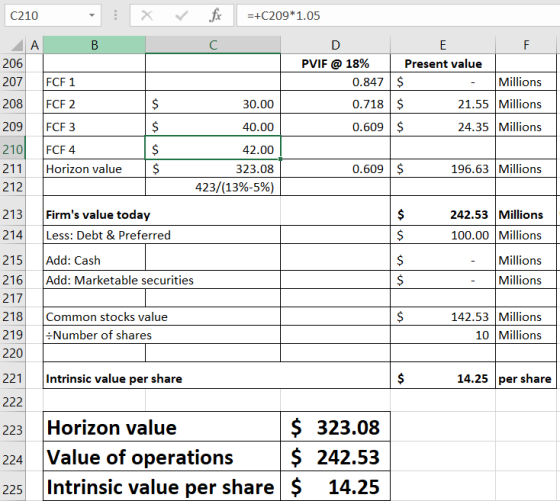Select row 210 header

click(12, 149)
